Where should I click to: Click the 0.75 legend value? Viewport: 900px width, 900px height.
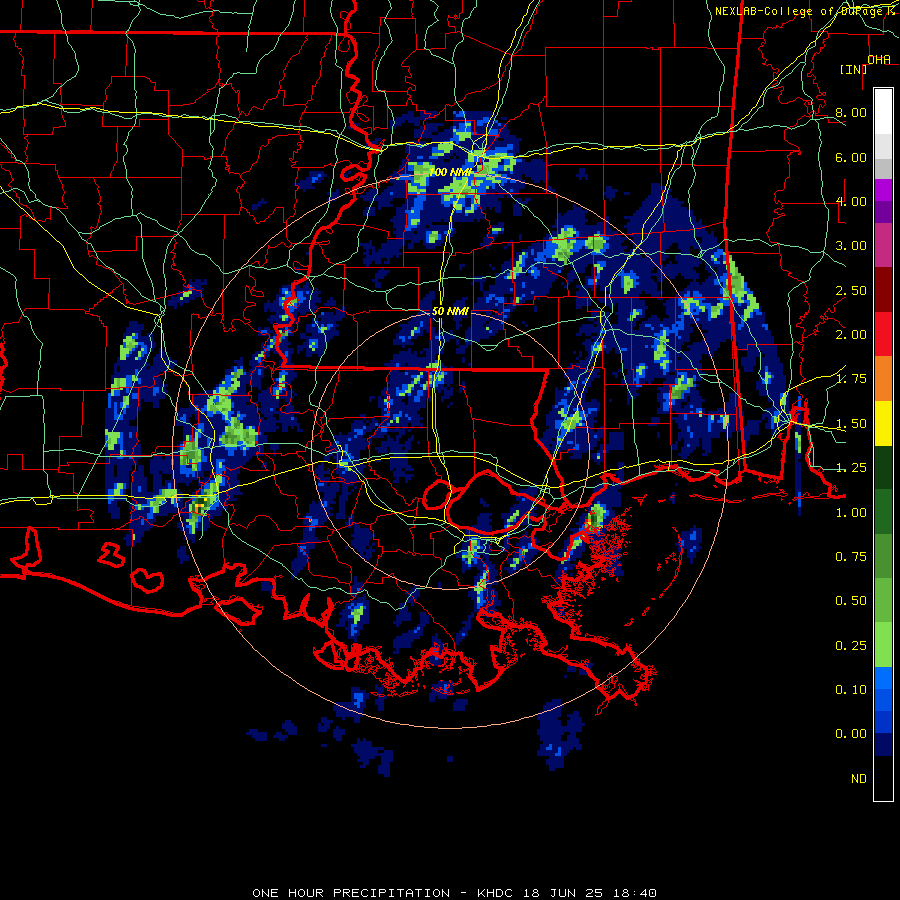[851, 557]
